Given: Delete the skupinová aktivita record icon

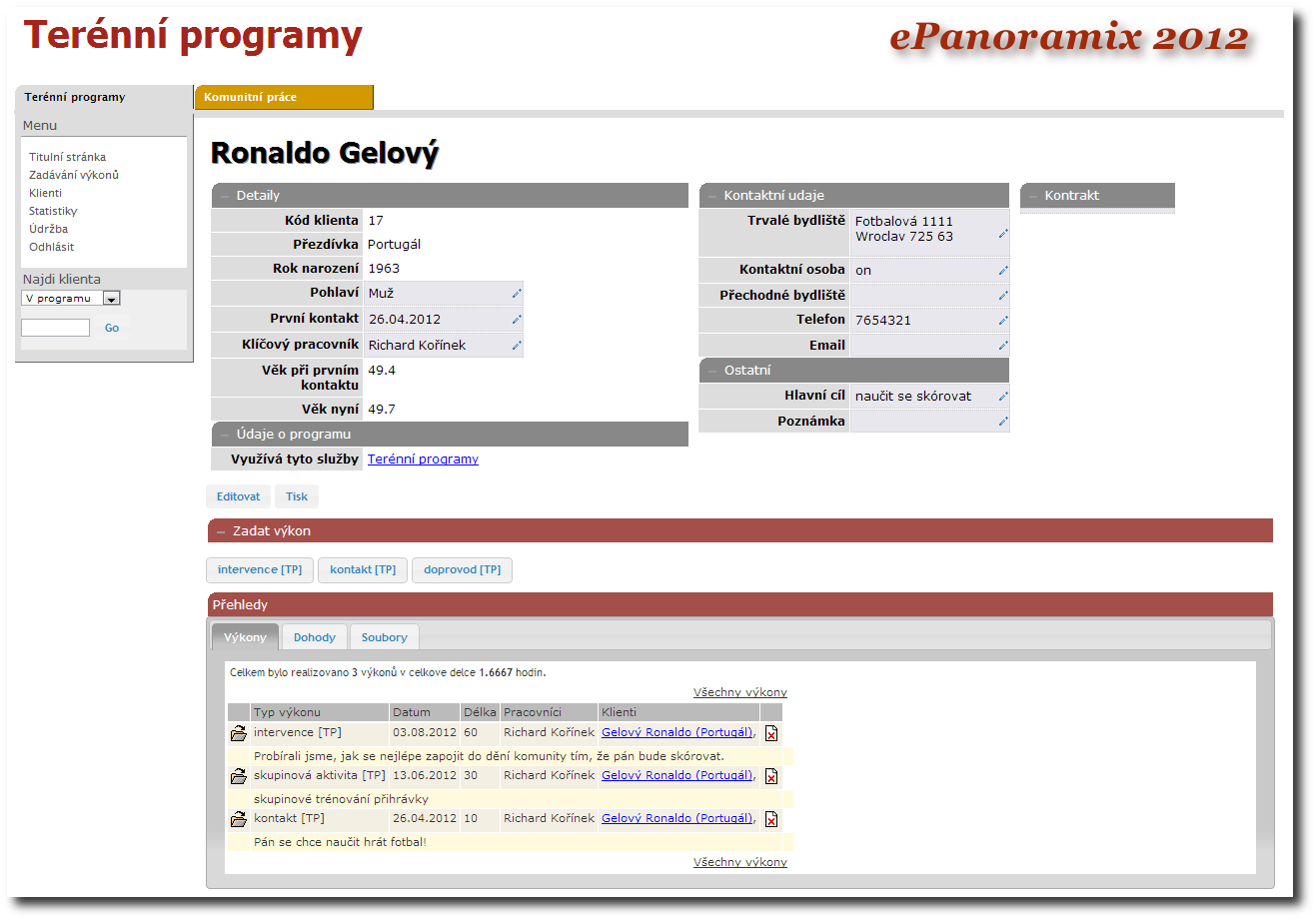Looking at the screenshot, I should point(771,776).
